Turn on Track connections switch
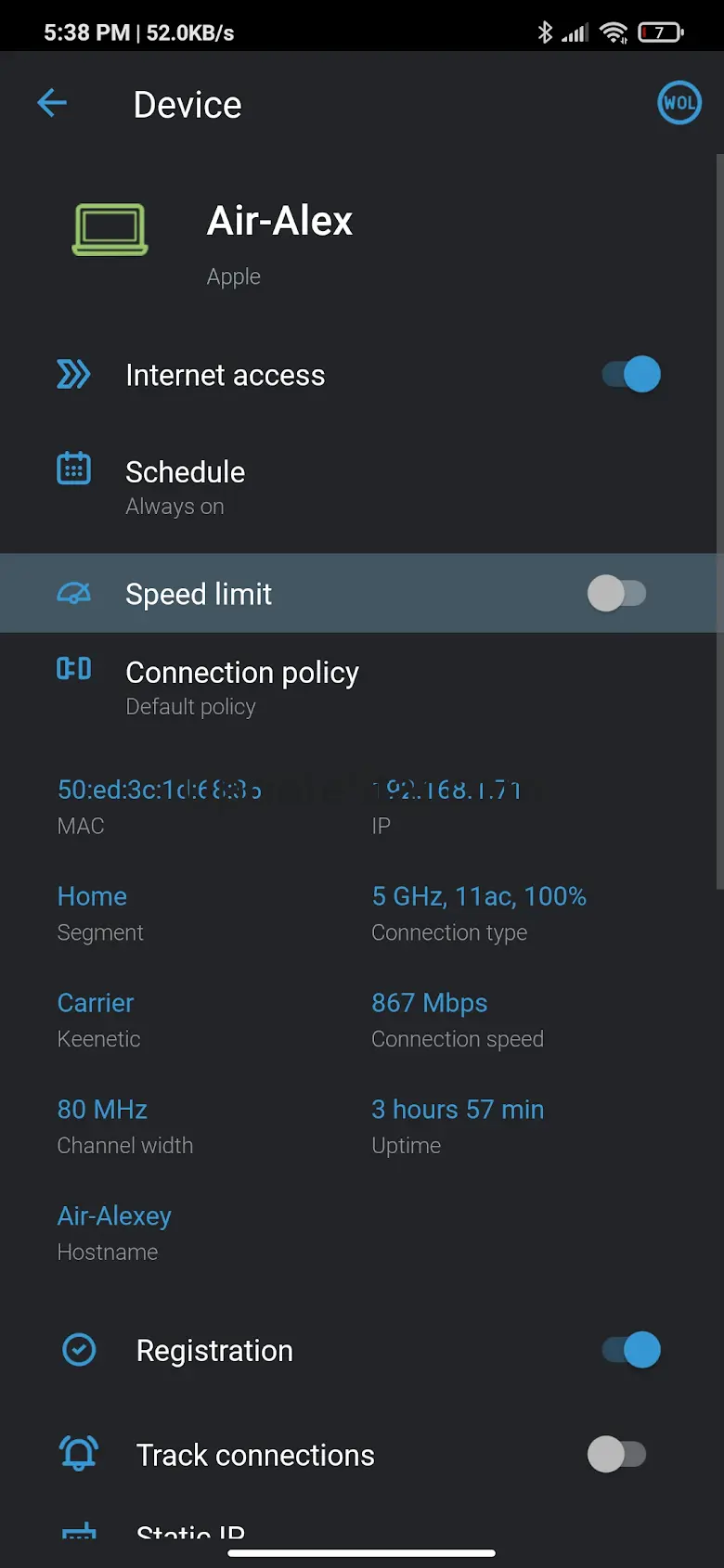The height and width of the screenshot is (1568, 724). pos(616,1454)
